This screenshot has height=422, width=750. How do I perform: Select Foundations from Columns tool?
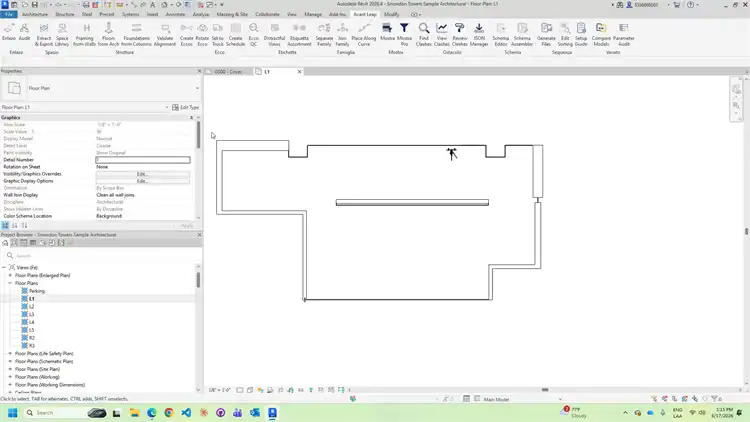[136, 35]
